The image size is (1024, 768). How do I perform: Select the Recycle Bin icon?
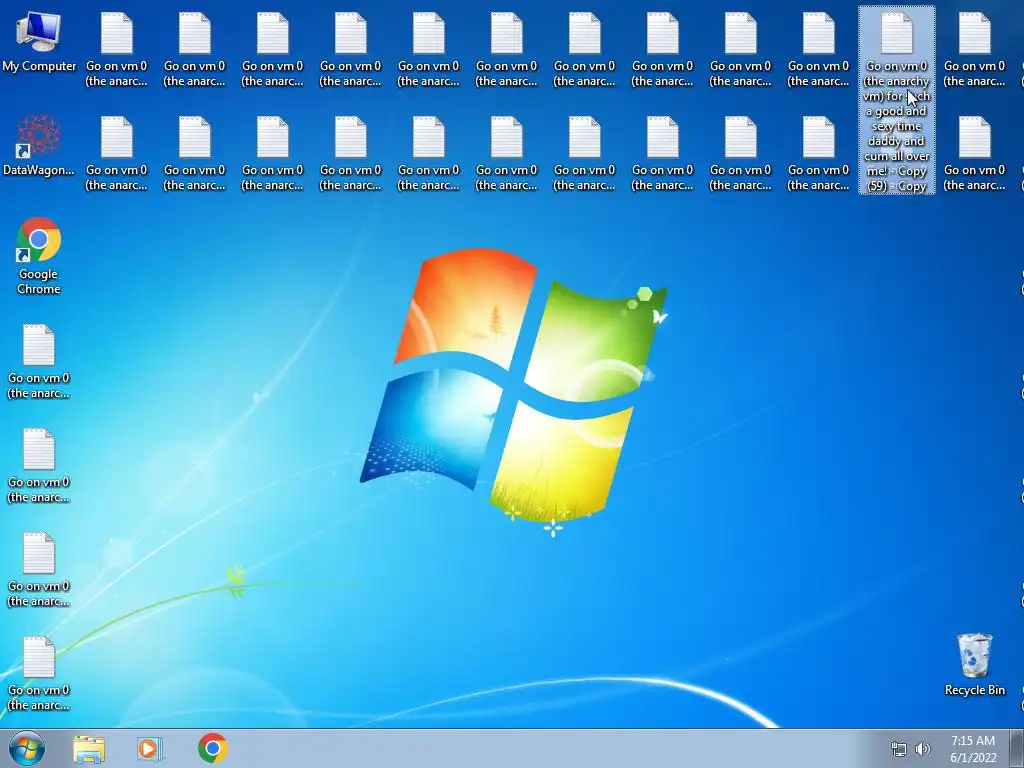click(x=974, y=664)
